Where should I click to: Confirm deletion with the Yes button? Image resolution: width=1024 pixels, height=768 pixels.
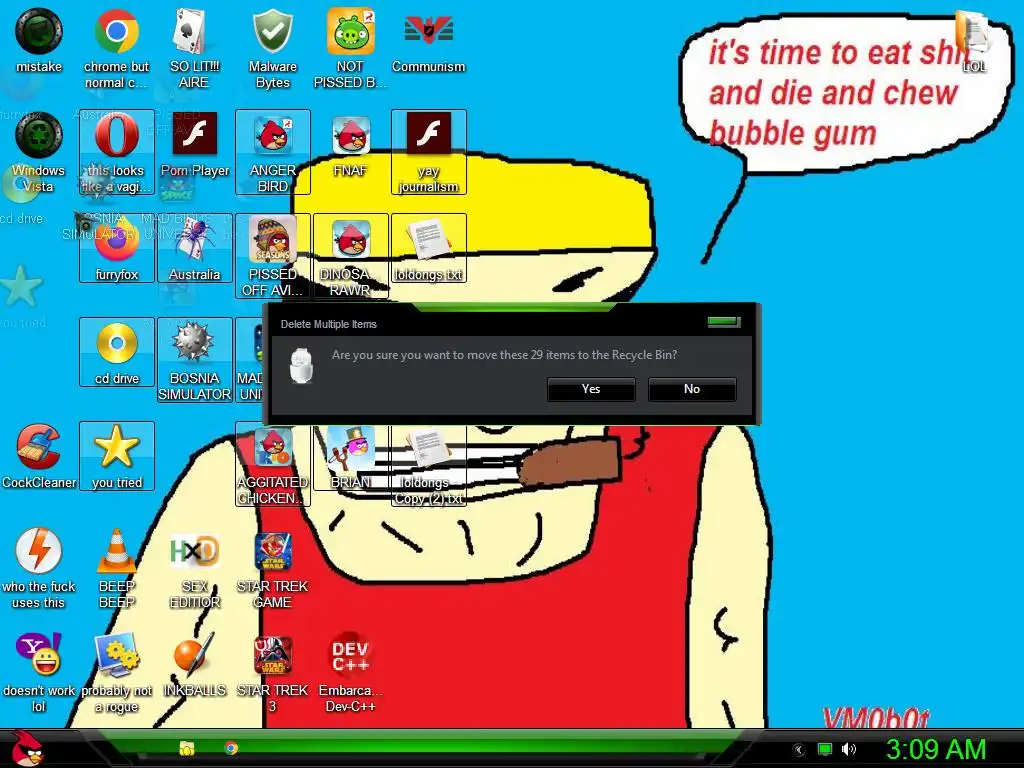tap(591, 389)
